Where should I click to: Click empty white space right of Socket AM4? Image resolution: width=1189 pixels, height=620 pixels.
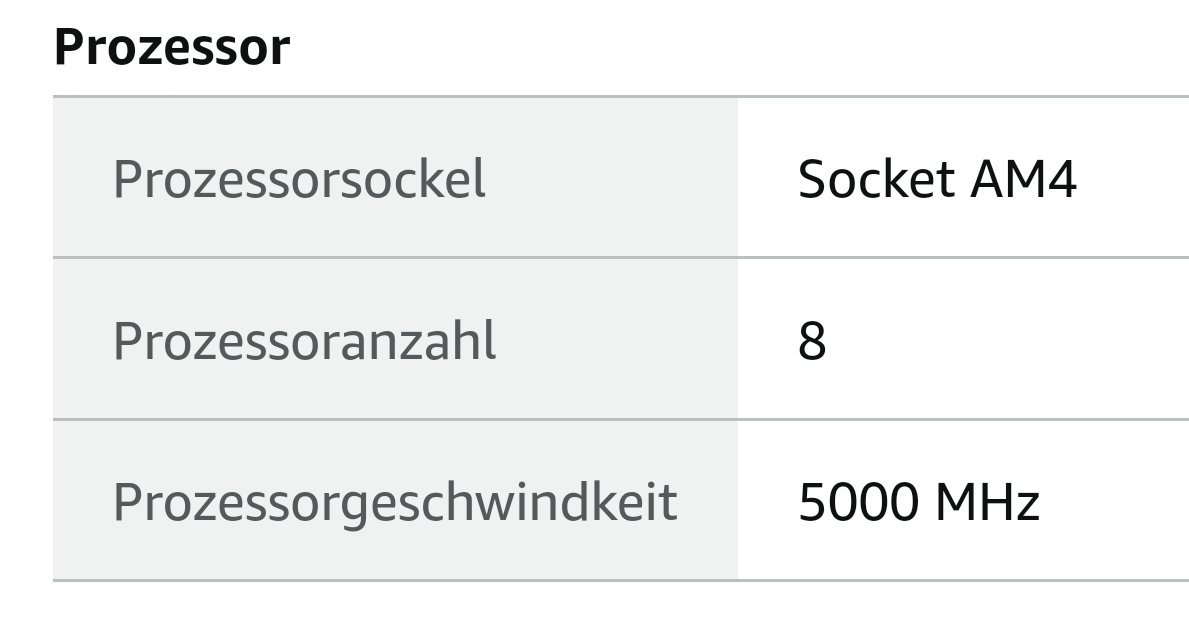pos(1134,180)
